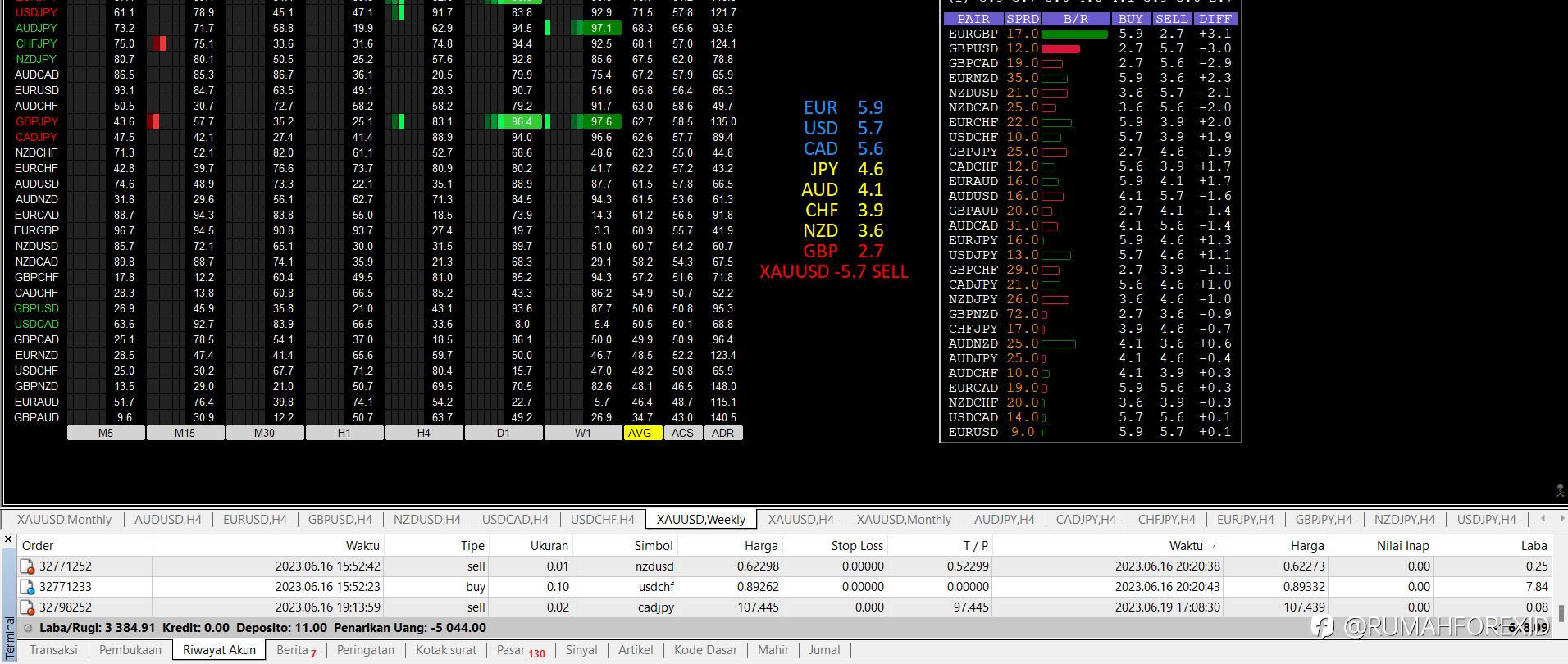Open the Peringatan terminal tab
The height and width of the screenshot is (664, 1568).
pos(366,650)
